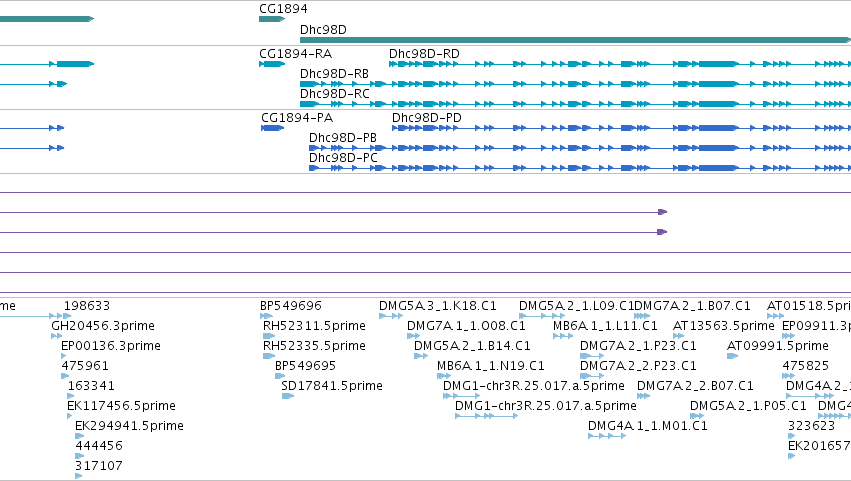Select the Dhc98D-RD transcript

point(620,64)
